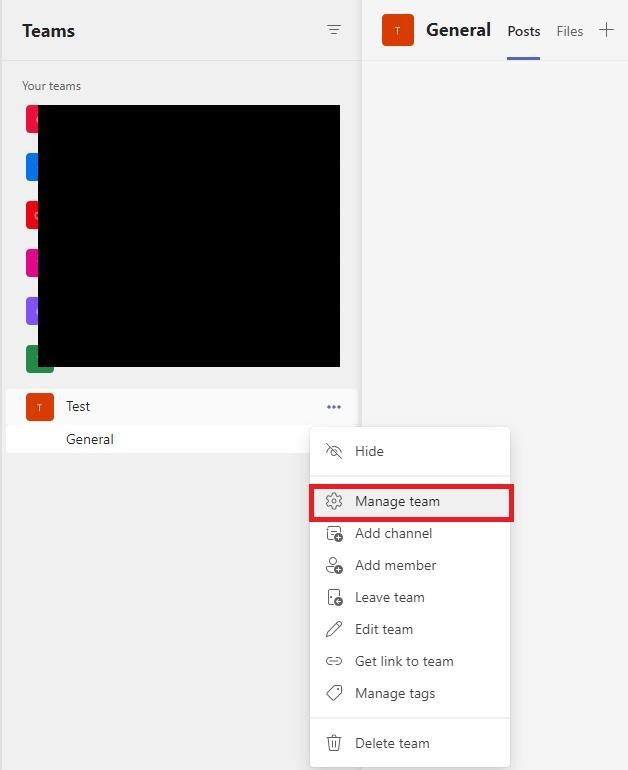Open the Teams list filter icon
This screenshot has height=770, width=628.
334,30
